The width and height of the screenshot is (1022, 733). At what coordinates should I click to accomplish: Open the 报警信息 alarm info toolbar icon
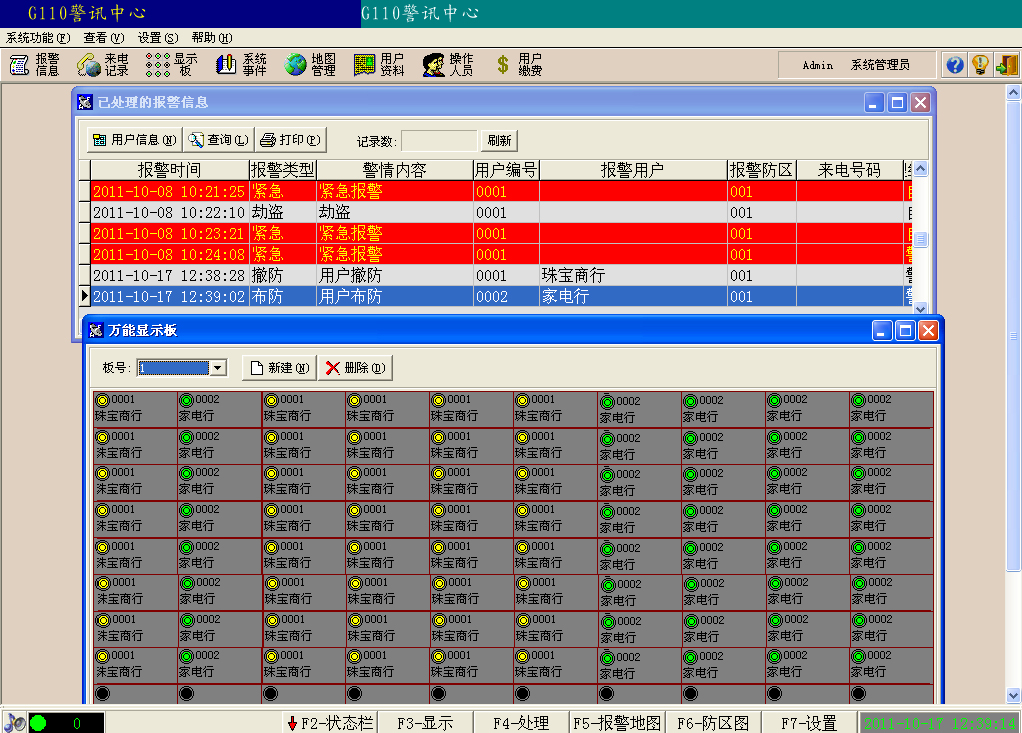coord(35,65)
